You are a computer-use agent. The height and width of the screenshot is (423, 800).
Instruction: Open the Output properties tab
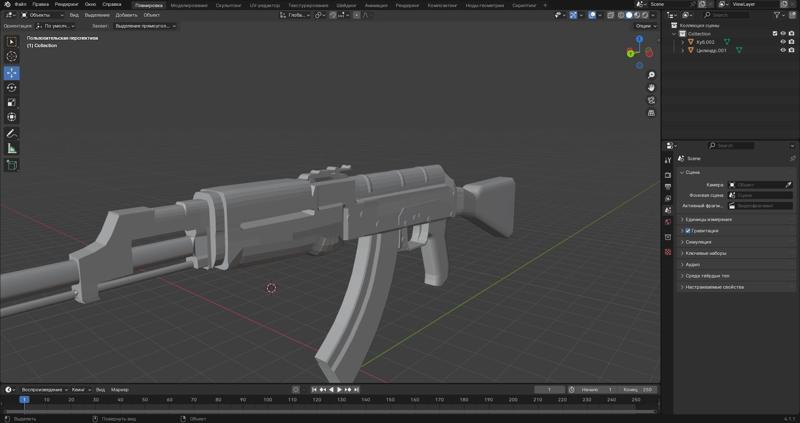pyautogui.click(x=668, y=187)
